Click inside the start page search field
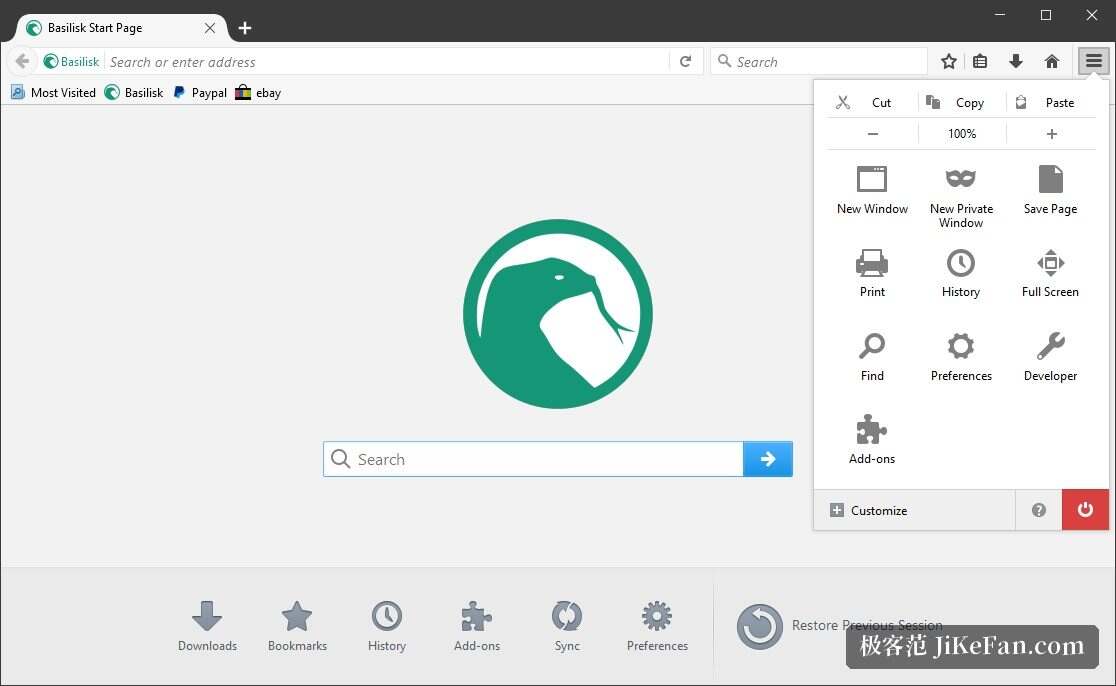 (x=534, y=459)
